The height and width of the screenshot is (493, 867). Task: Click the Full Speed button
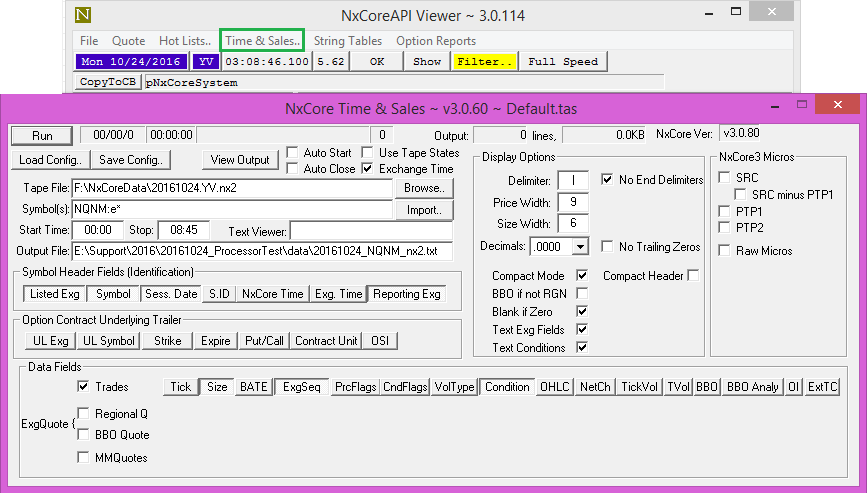(x=563, y=61)
